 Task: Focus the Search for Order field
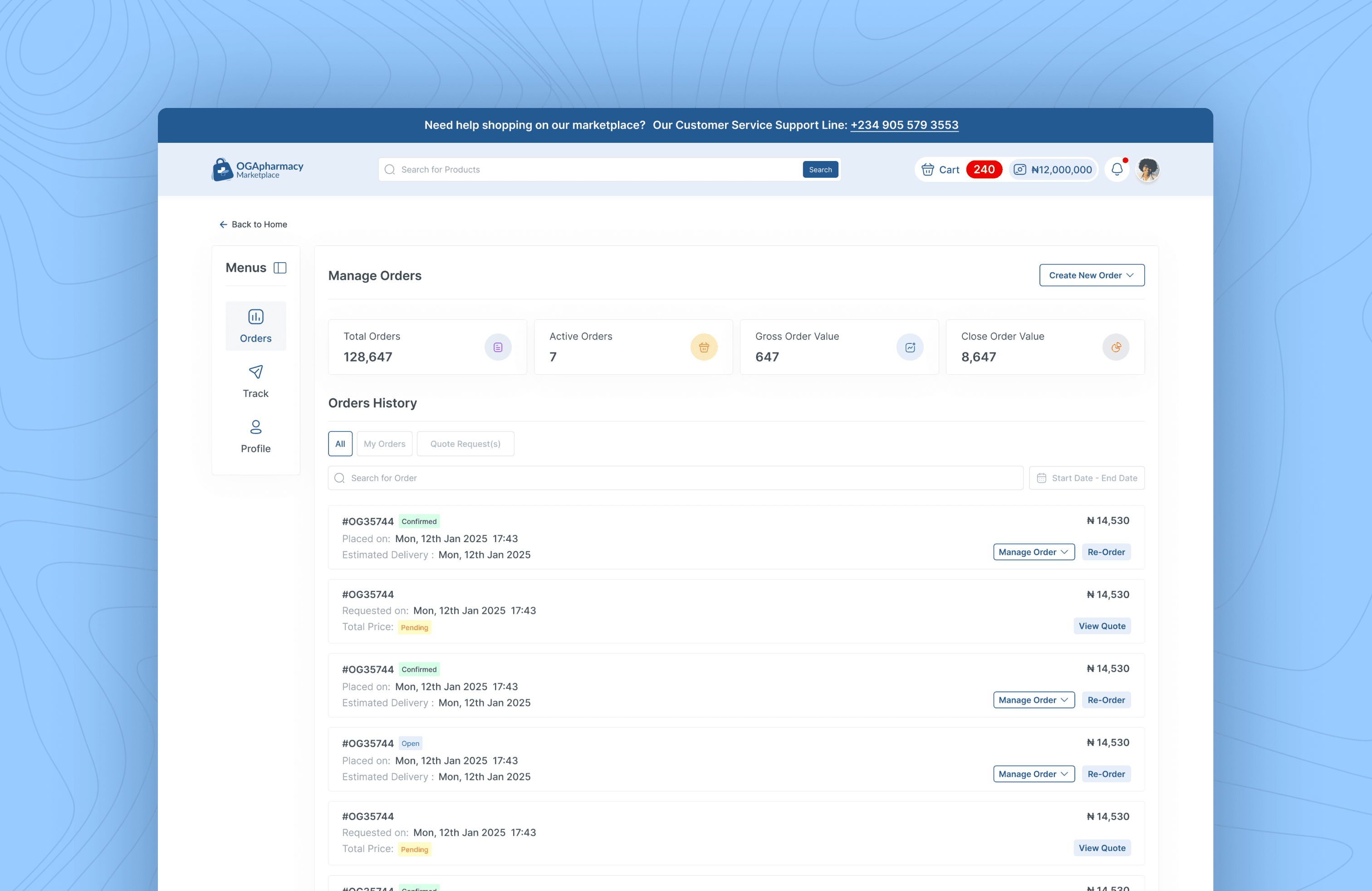(676, 478)
